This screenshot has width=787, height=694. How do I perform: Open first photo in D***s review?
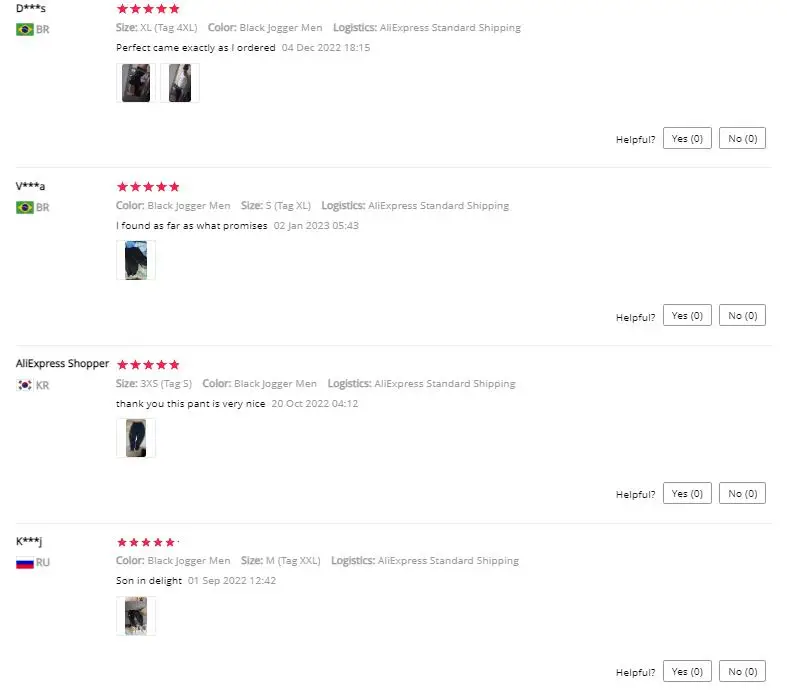(136, 83)
